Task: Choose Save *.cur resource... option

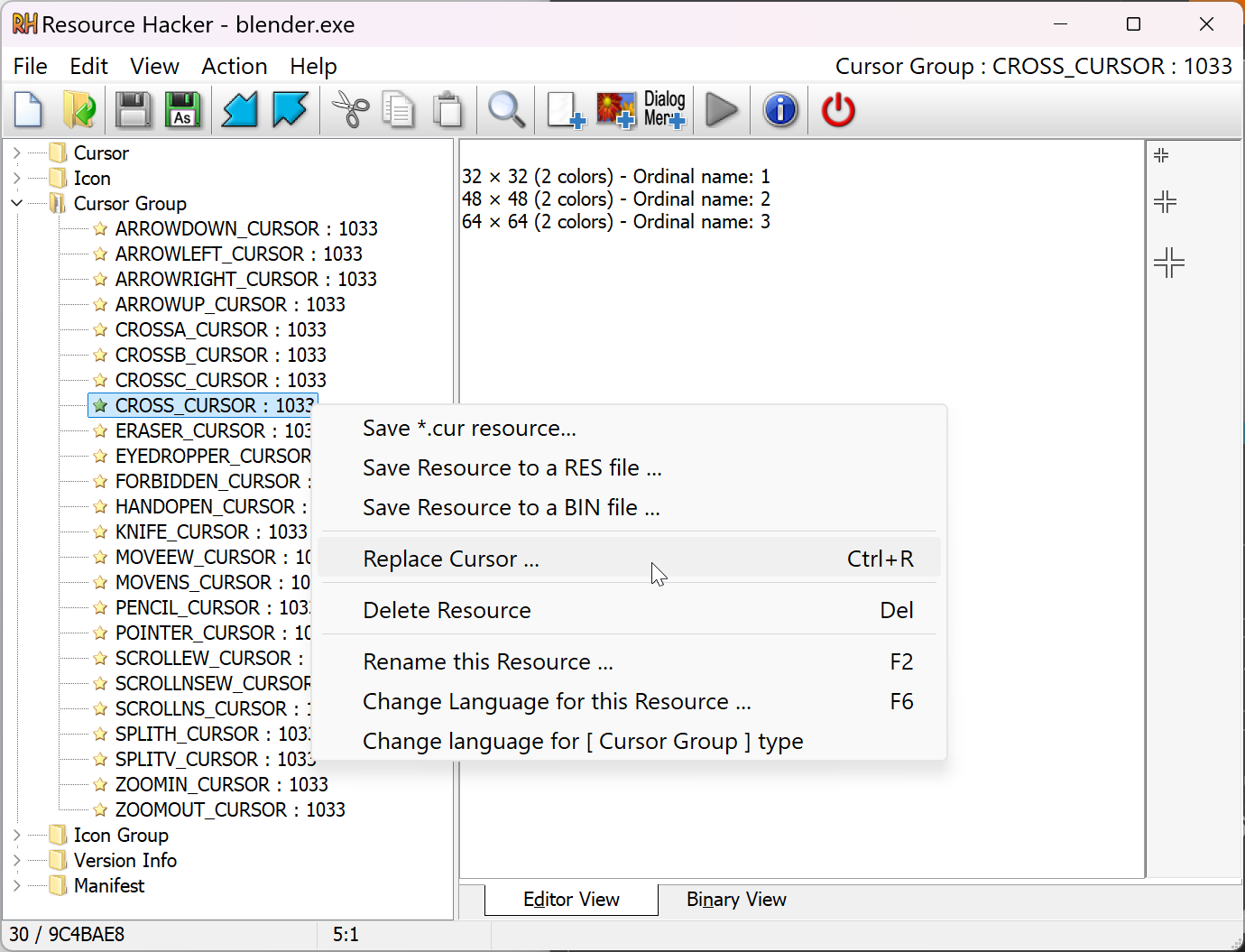Action: 630,429
